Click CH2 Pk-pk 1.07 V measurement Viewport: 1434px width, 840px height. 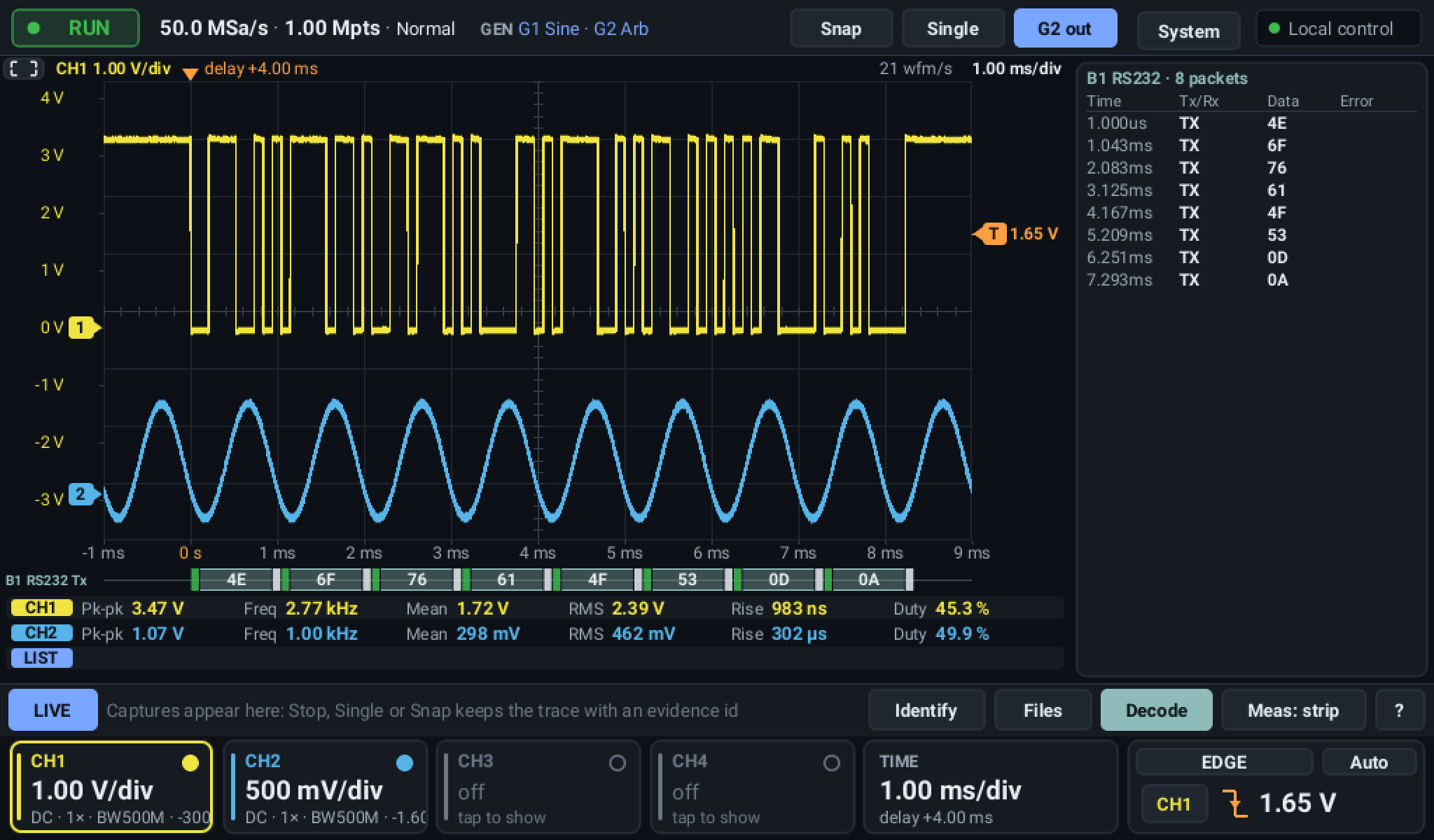132,634
